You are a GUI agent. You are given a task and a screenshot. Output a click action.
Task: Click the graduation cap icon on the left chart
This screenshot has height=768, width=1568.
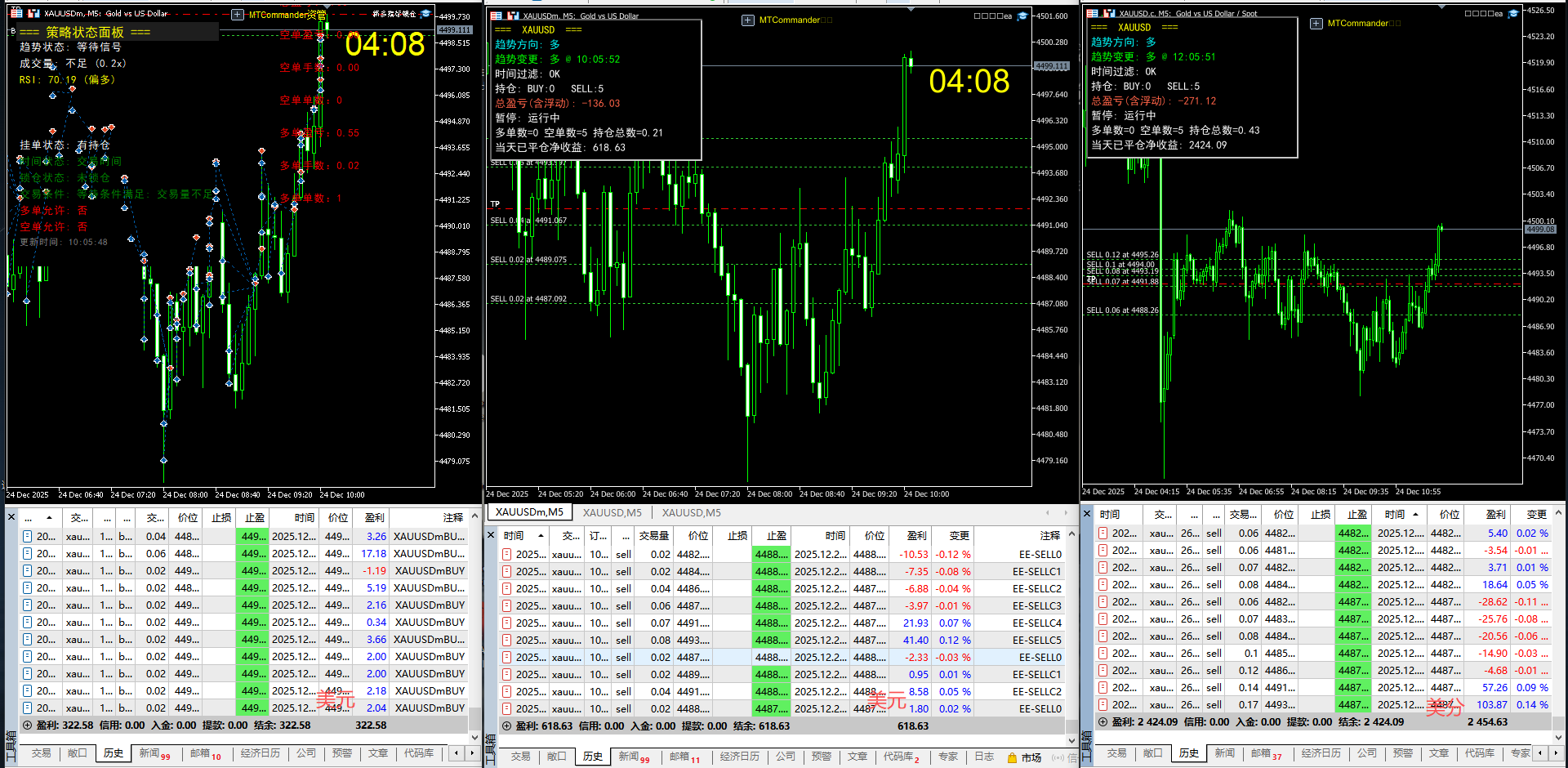pyautogui.click(x=425, y=14)
